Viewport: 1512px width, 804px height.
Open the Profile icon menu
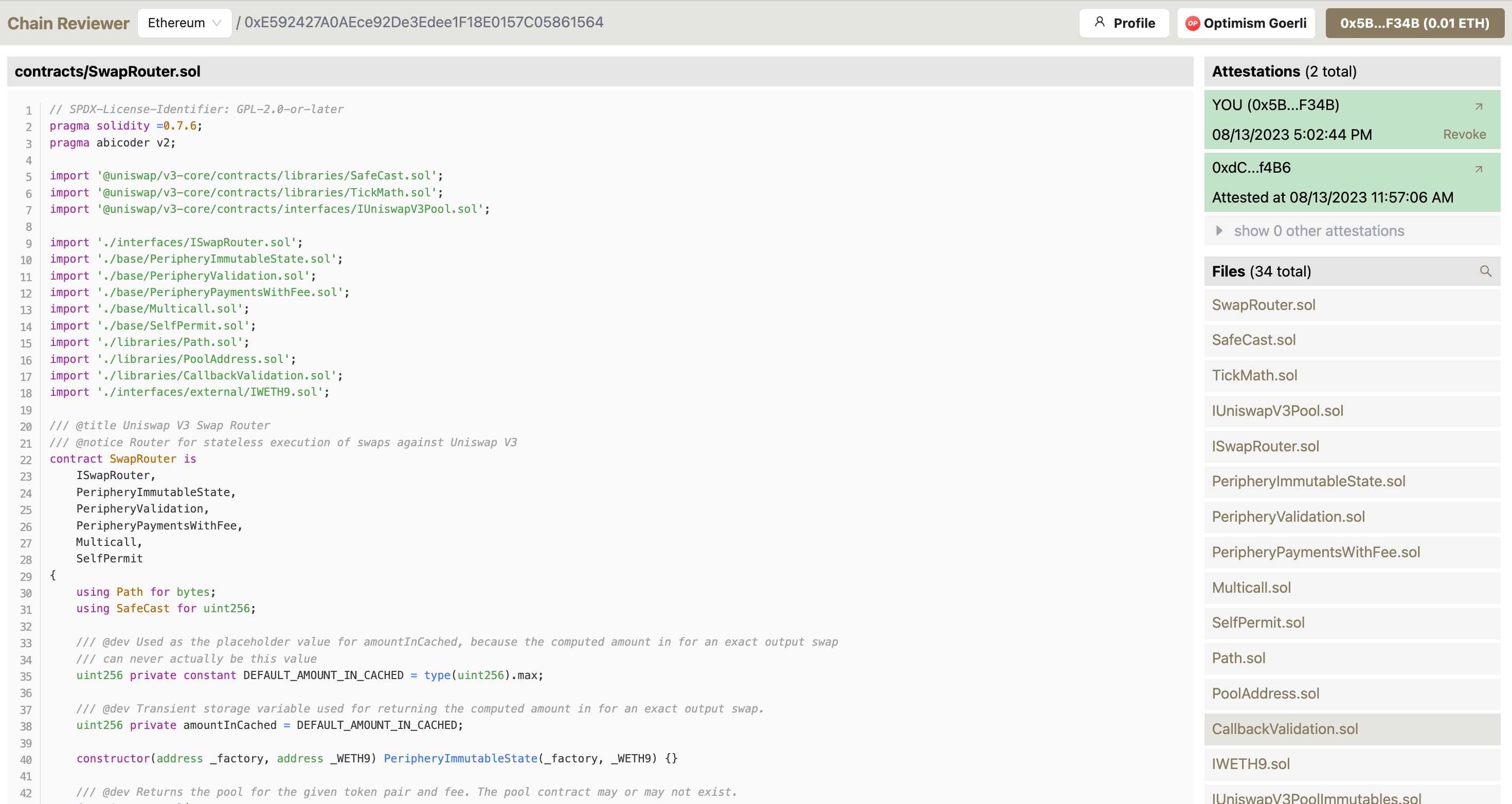[1125, 22]
